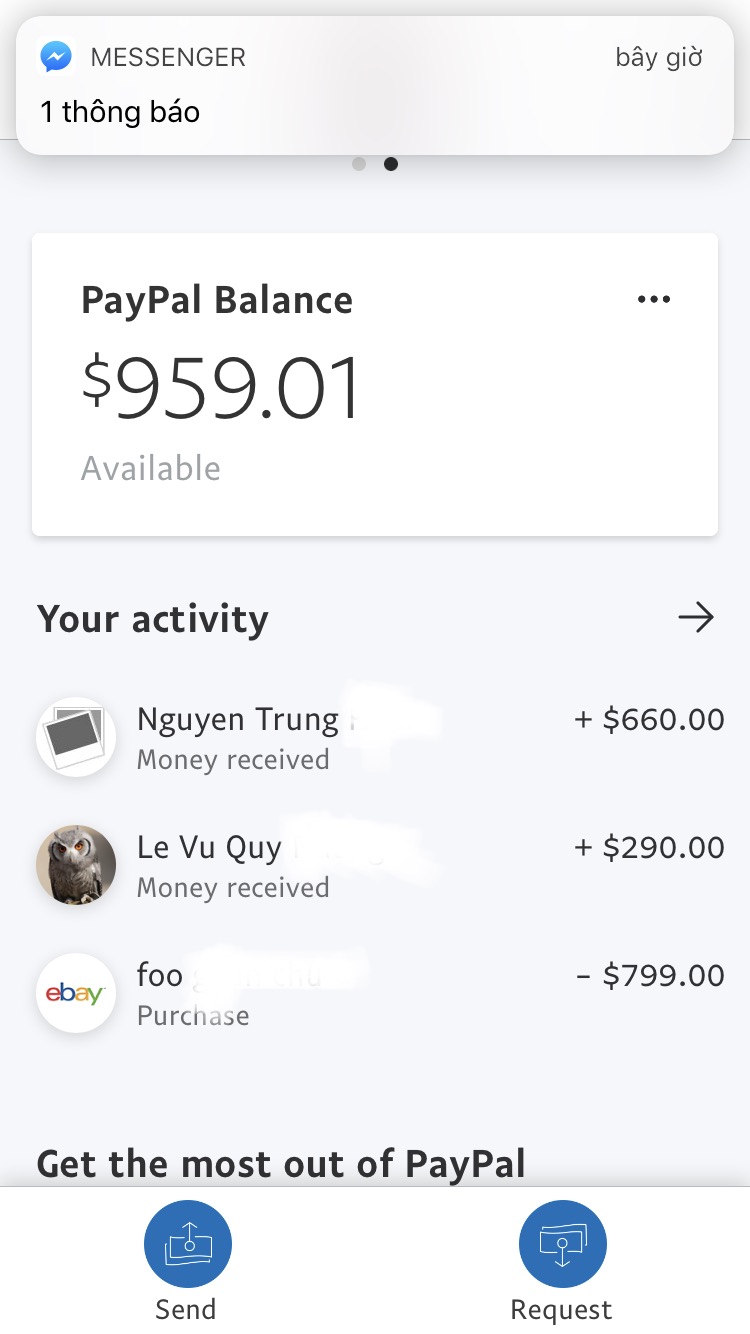Select the second page indicator dot
This screenshot has height=1334, width=750.
click(391, 164)
